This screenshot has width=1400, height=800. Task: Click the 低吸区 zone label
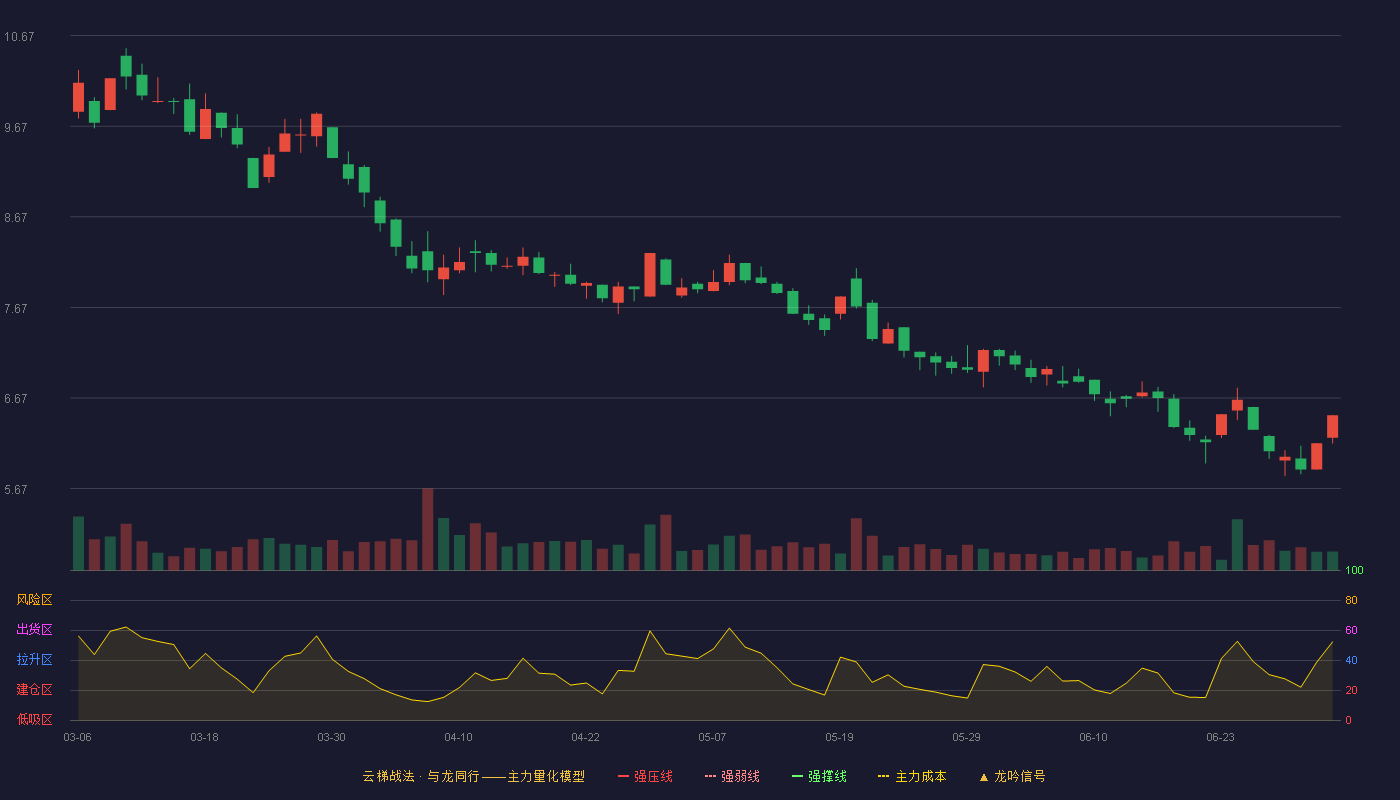click(34, 719)
